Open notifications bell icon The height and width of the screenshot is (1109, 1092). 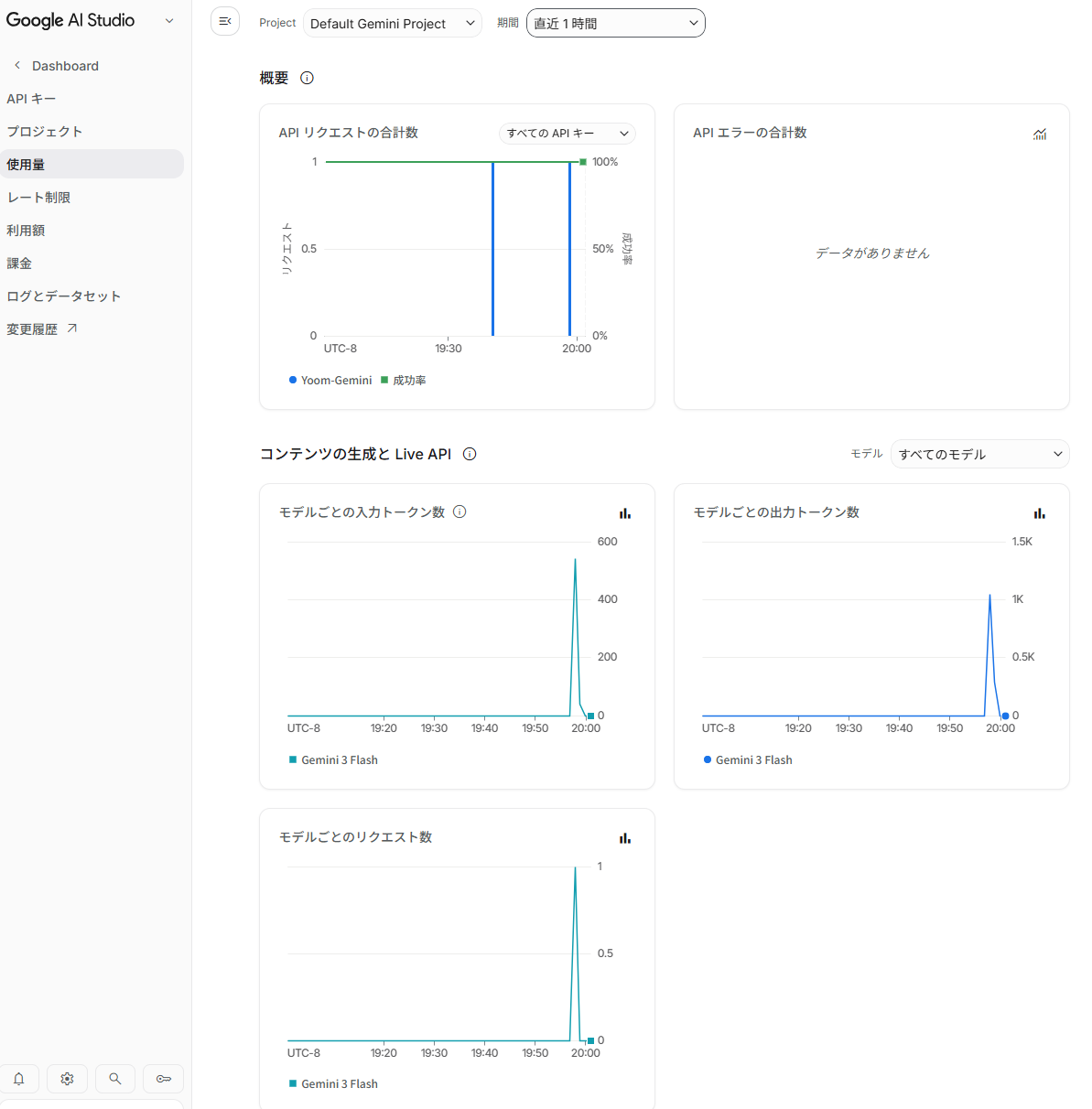[19, 1079]
